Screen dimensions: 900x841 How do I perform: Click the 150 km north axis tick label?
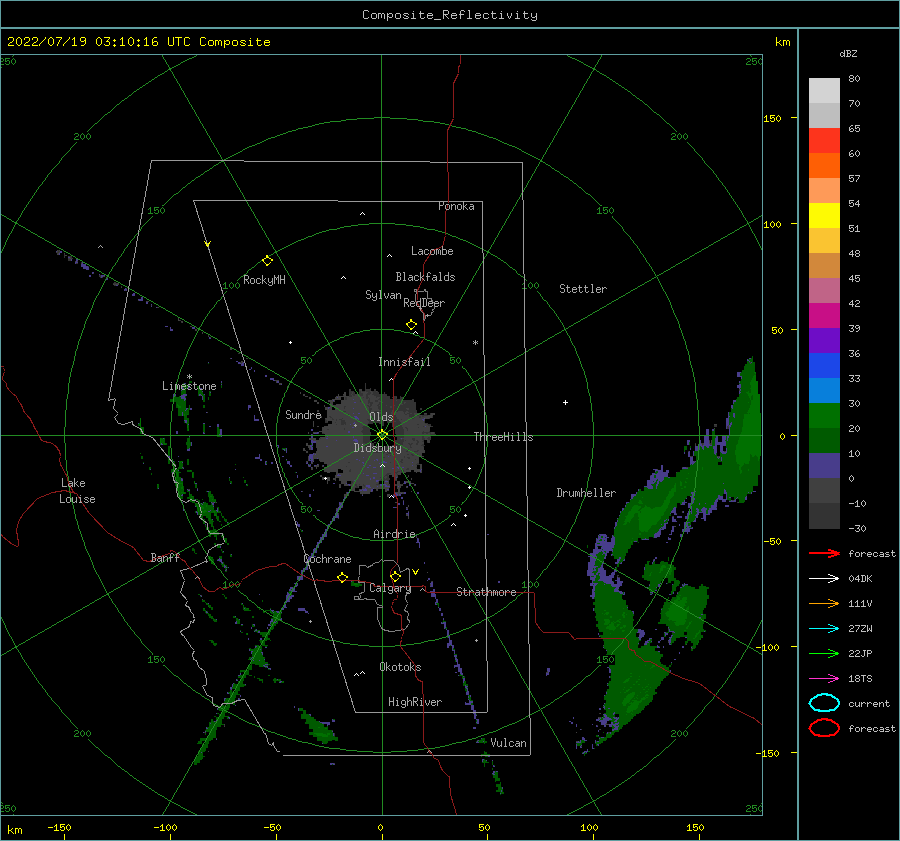tap(772, 118)
